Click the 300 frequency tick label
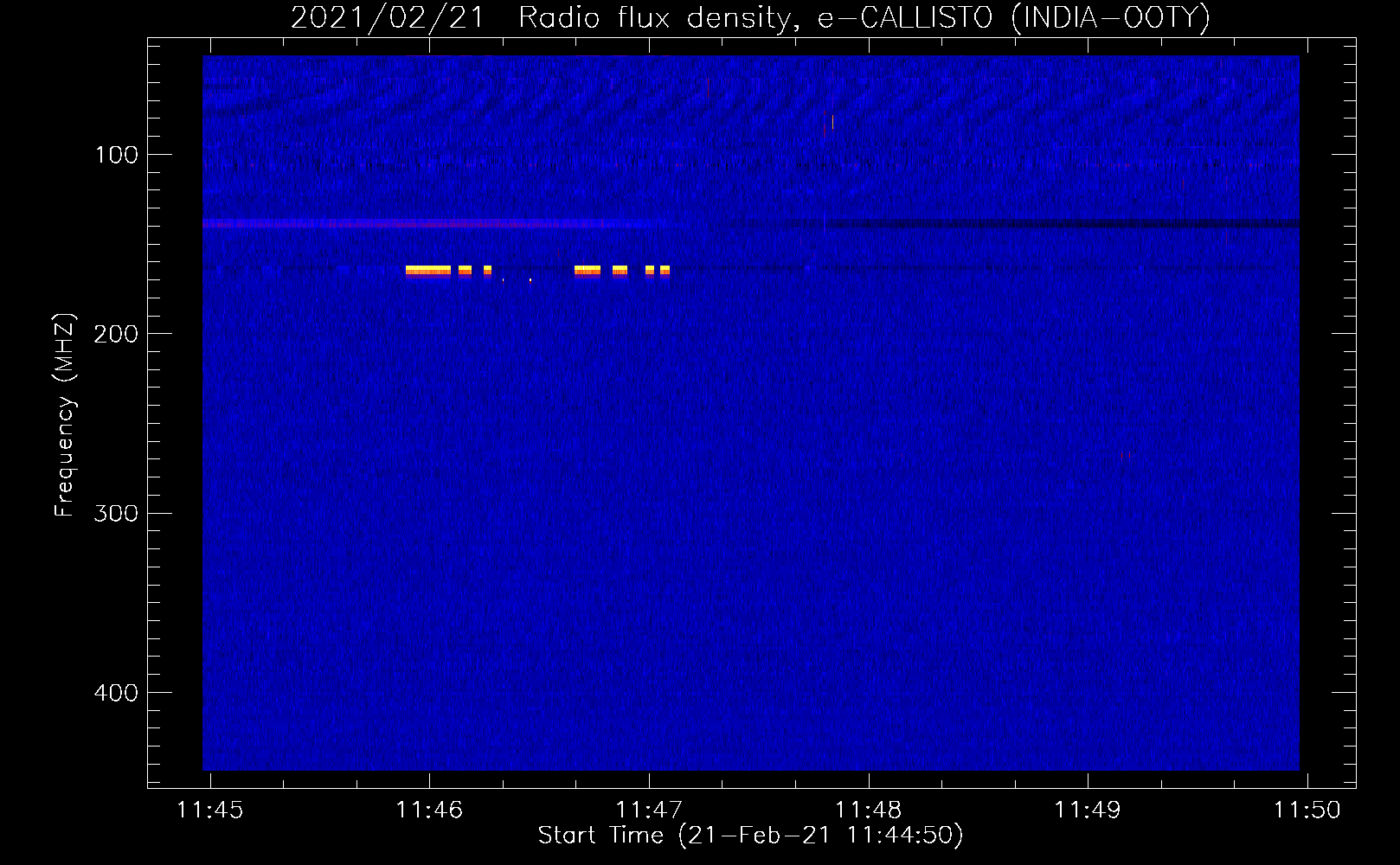This screenshot has height=865, width=1400. click(116, 513)
